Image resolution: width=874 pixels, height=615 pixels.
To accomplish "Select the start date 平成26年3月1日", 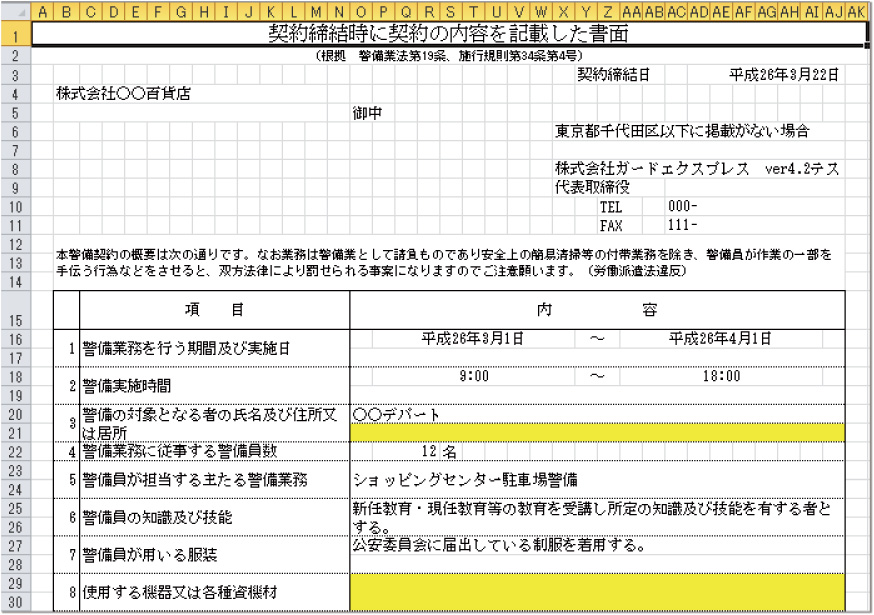I will [x=473, y=338].
